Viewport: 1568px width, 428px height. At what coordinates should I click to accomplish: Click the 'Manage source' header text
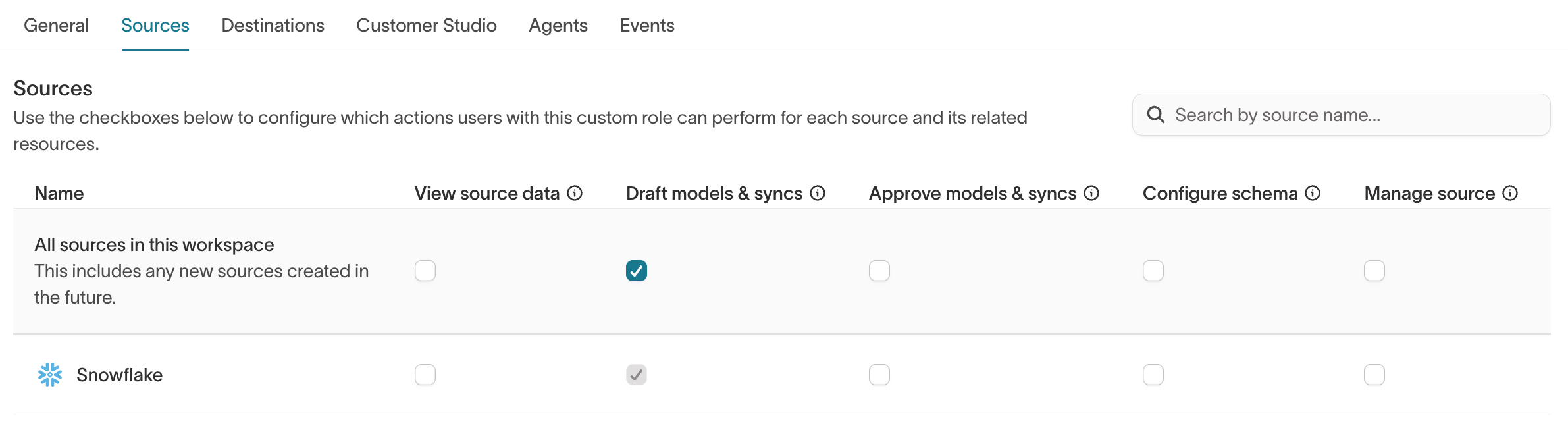coord(1430,193)
